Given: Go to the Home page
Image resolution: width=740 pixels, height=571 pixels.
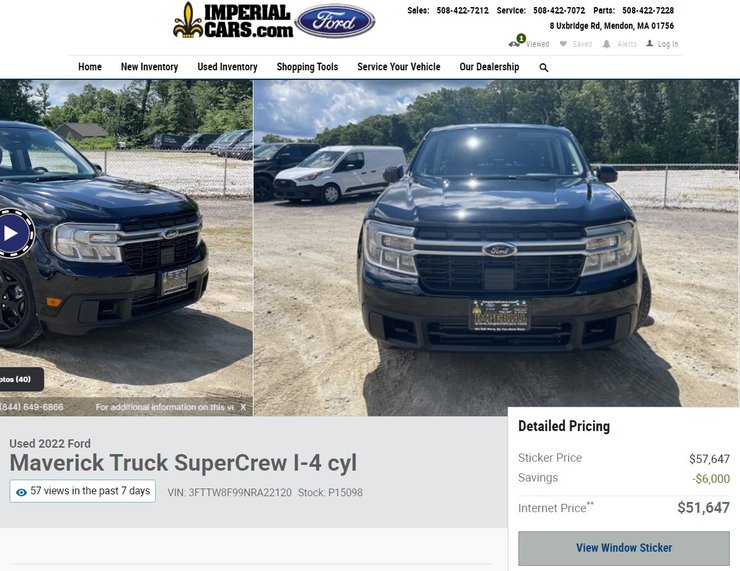Looking at the screenshot, I should [x=90, y=67].
